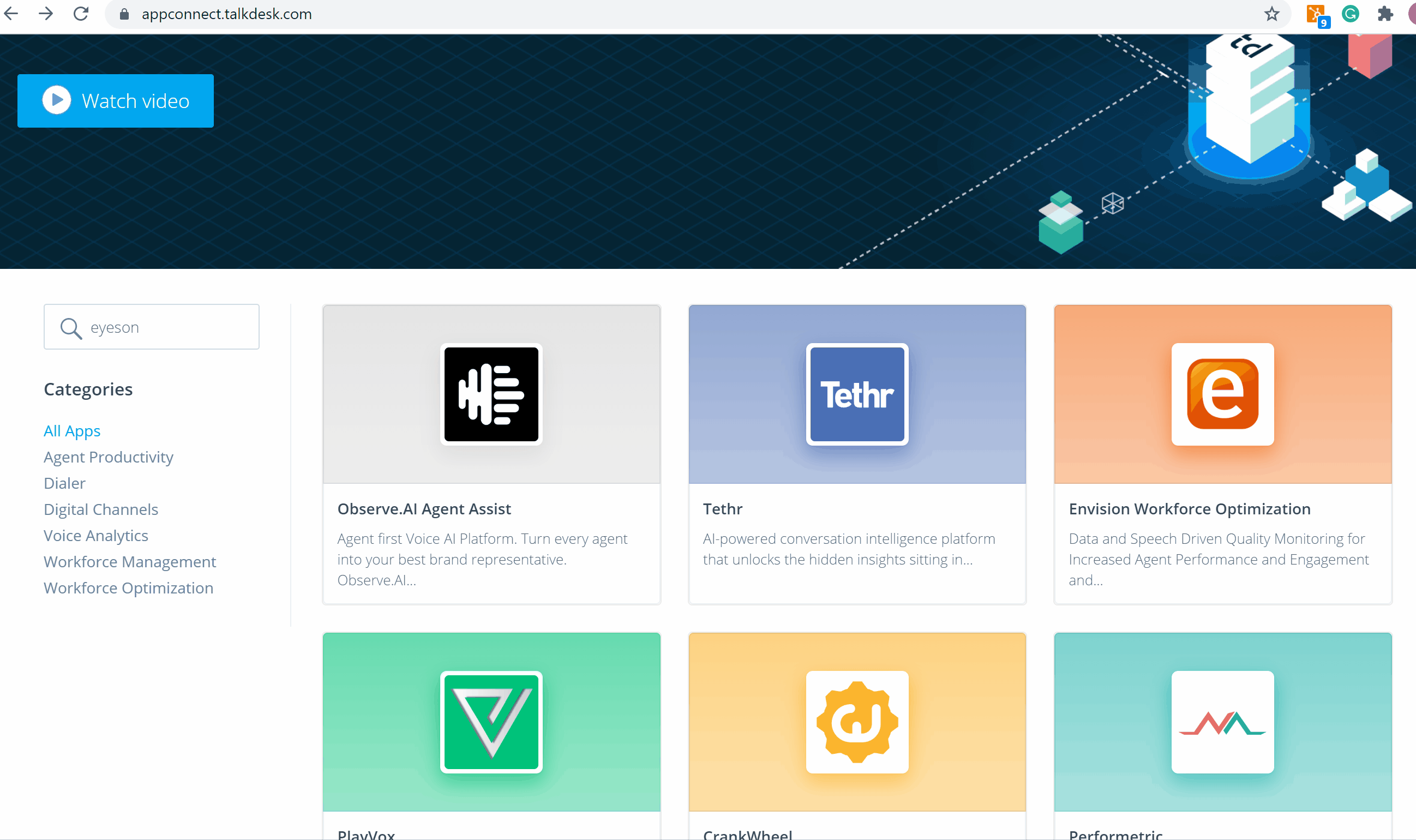Click the play icon inside Watch video
This screenshot has width=1416, height=840.
(x=57, y=100)
